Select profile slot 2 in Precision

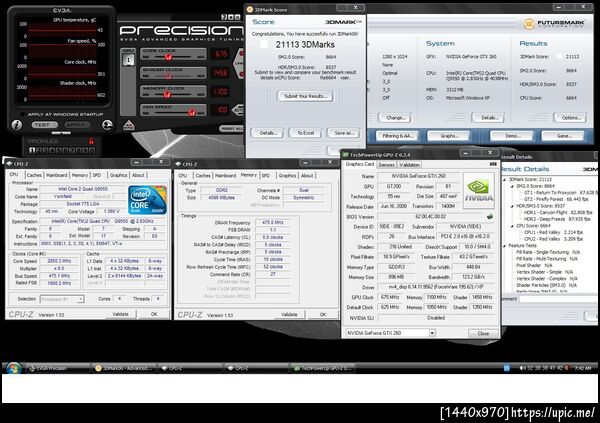point(39,150)
